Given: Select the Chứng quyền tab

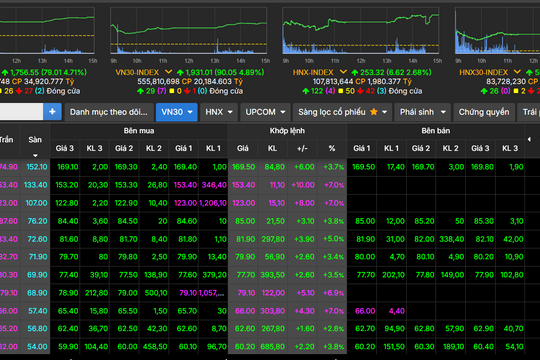Looking at the screenshot, I should pos(484,112).
